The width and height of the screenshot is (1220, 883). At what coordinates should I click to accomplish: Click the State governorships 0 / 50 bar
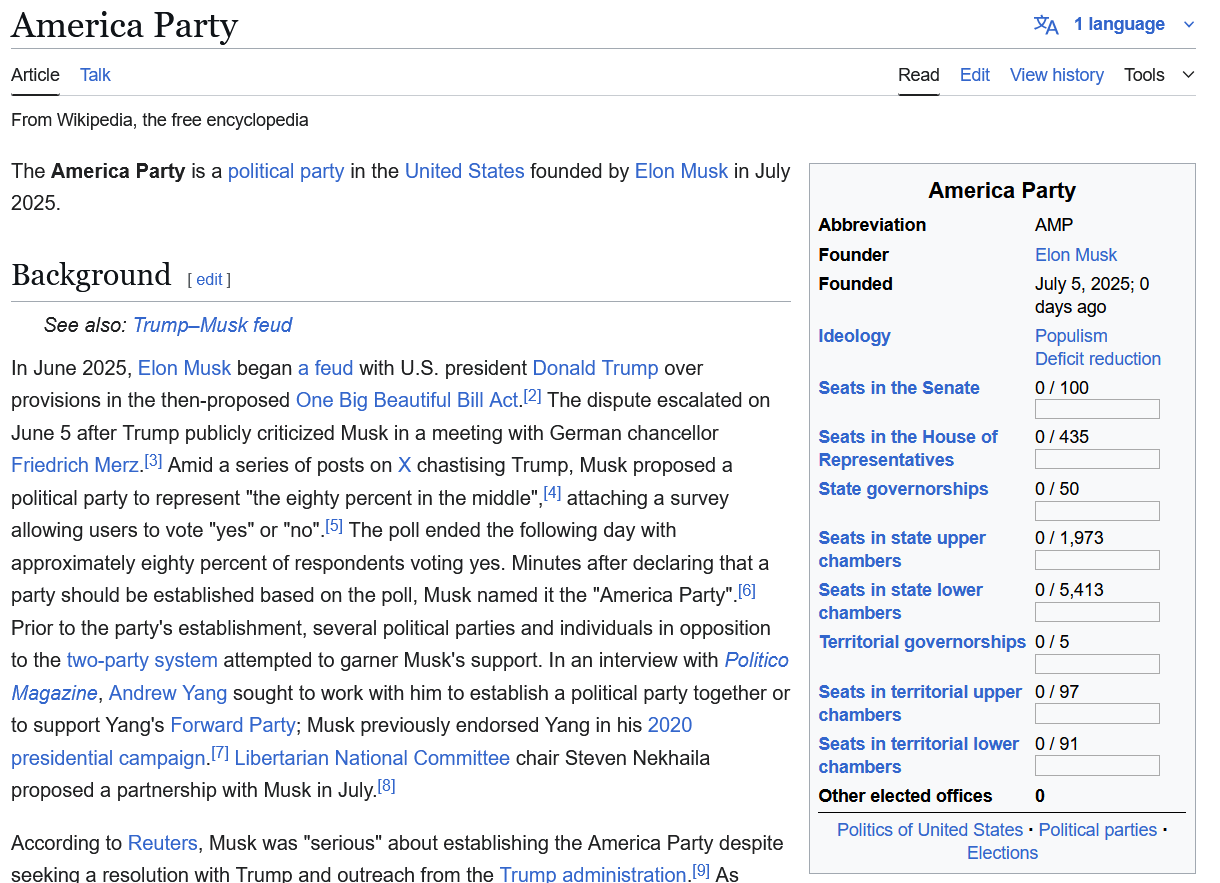click(x=1097, y=511)
